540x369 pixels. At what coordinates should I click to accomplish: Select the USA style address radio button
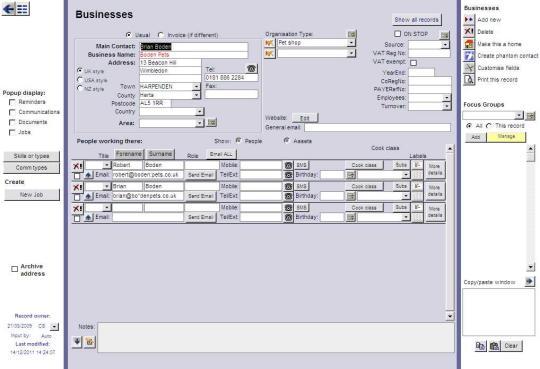[x=80, y=80]
